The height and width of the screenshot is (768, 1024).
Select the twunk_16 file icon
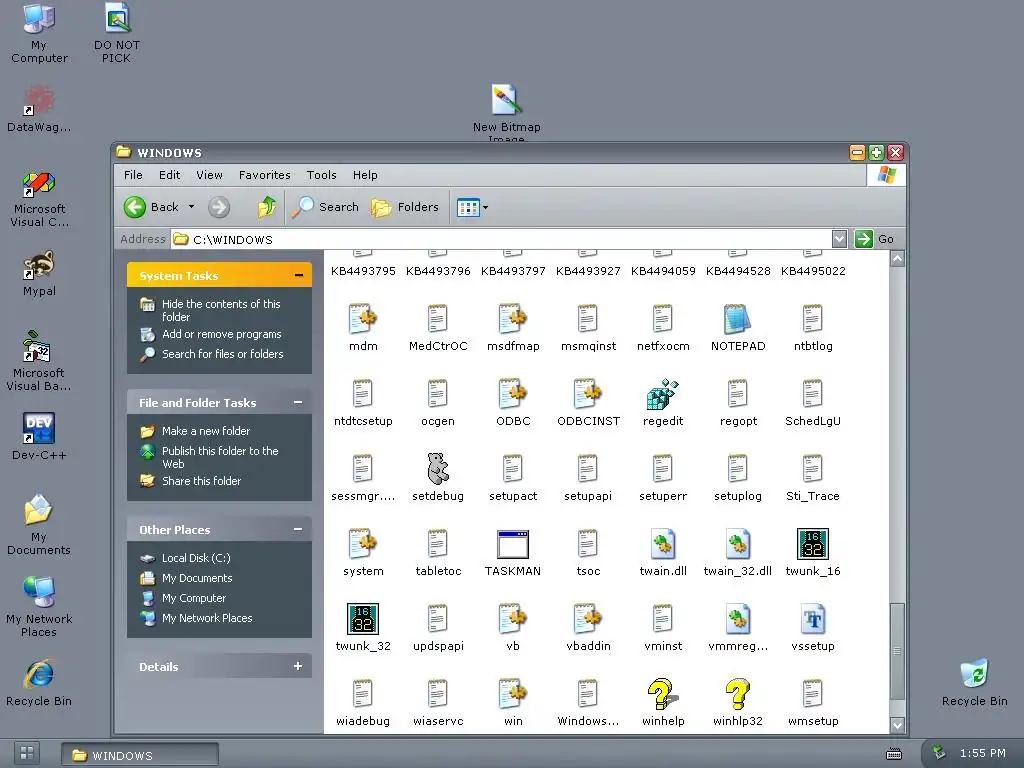[x=813, y=545]
